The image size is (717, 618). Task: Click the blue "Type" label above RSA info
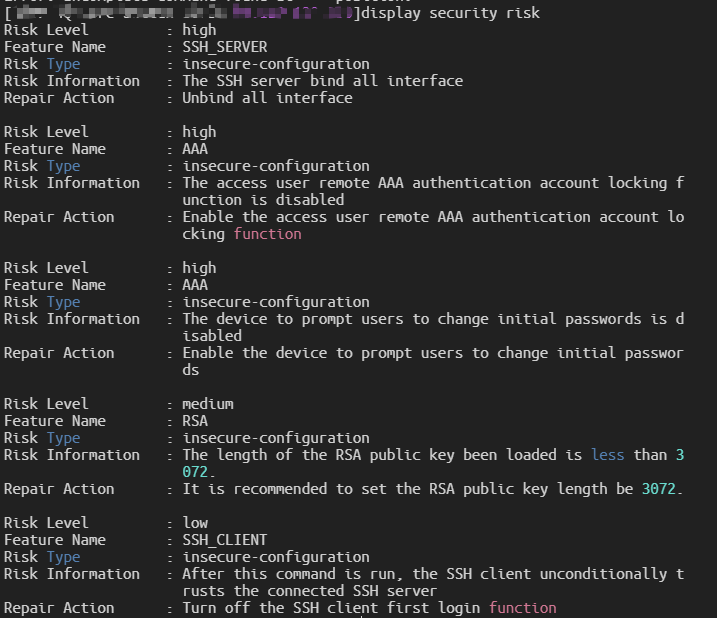click(x=63, y=438)
